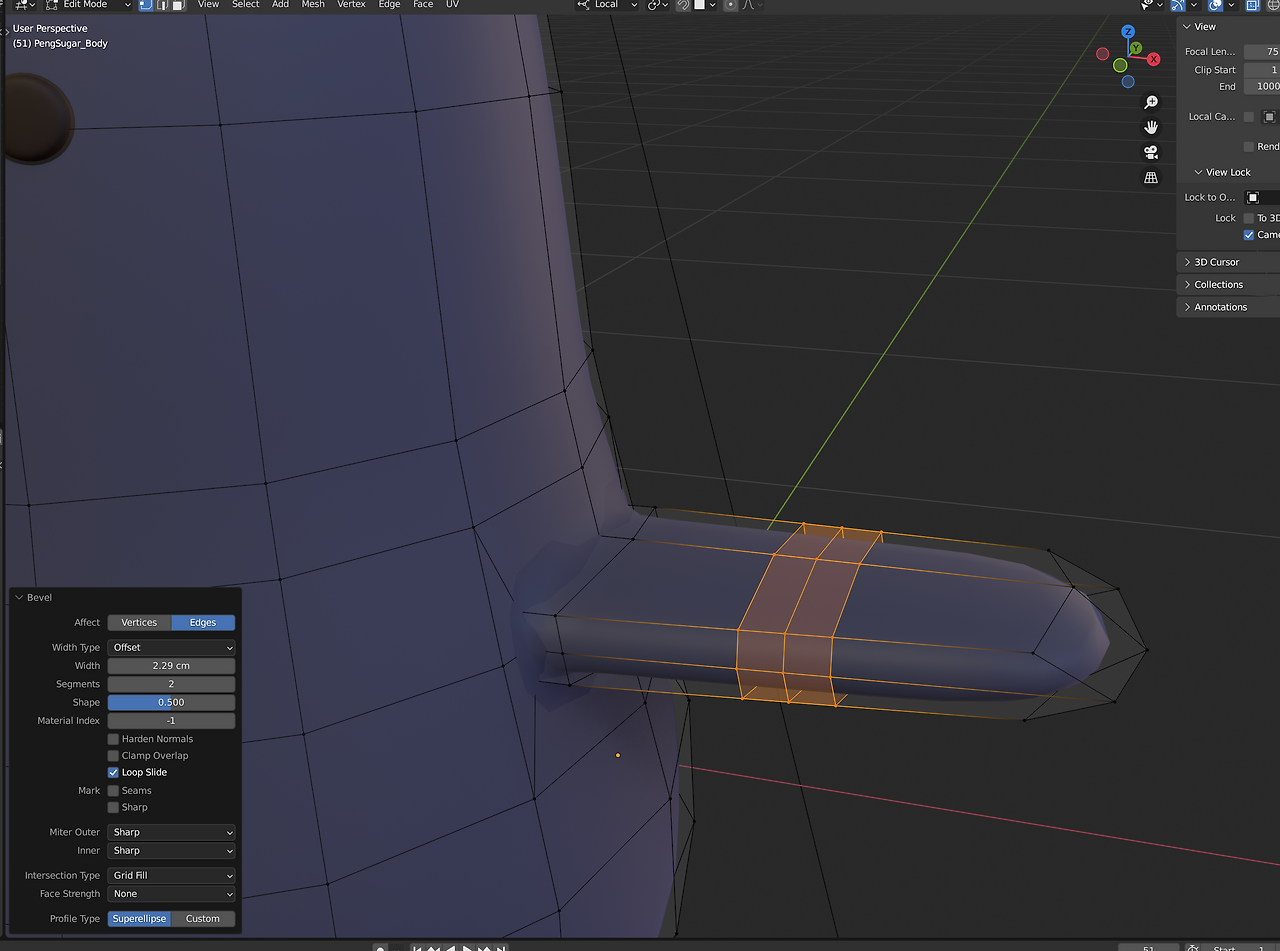Open the Vertex menu

coord(351,5)
